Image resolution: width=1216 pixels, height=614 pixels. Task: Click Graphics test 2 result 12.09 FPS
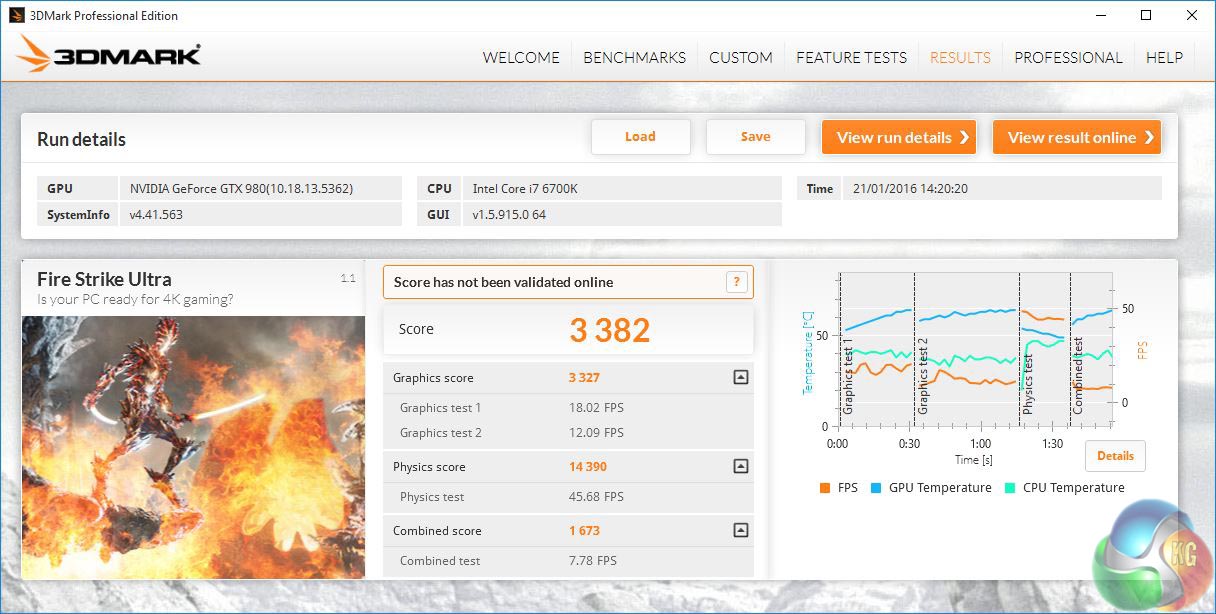(x=596, y=433)
